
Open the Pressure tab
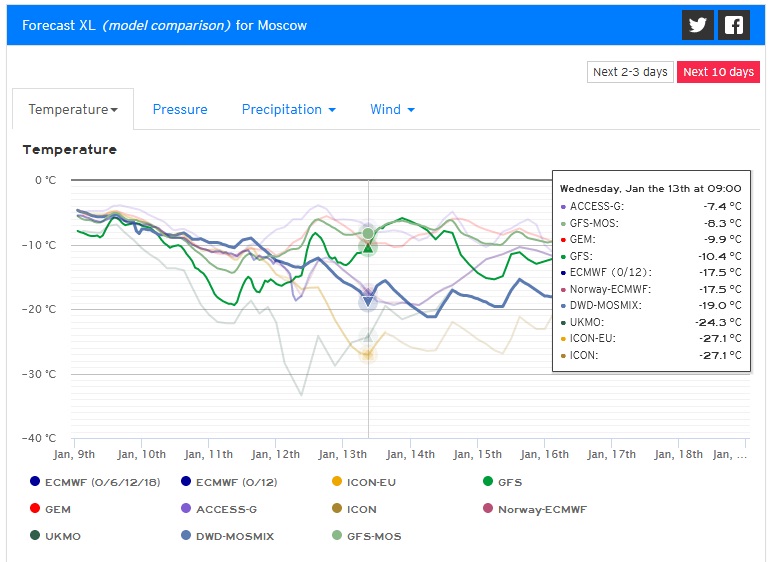pos(180,109)
